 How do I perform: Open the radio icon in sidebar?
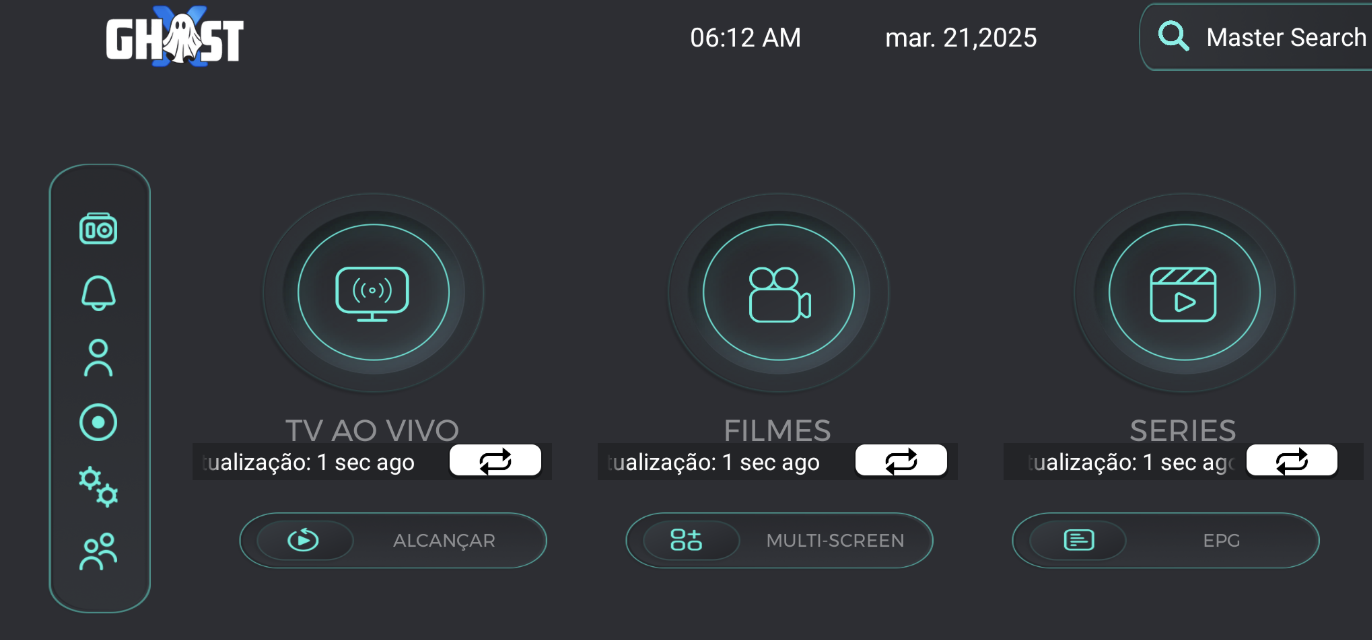tap(98, 230)
